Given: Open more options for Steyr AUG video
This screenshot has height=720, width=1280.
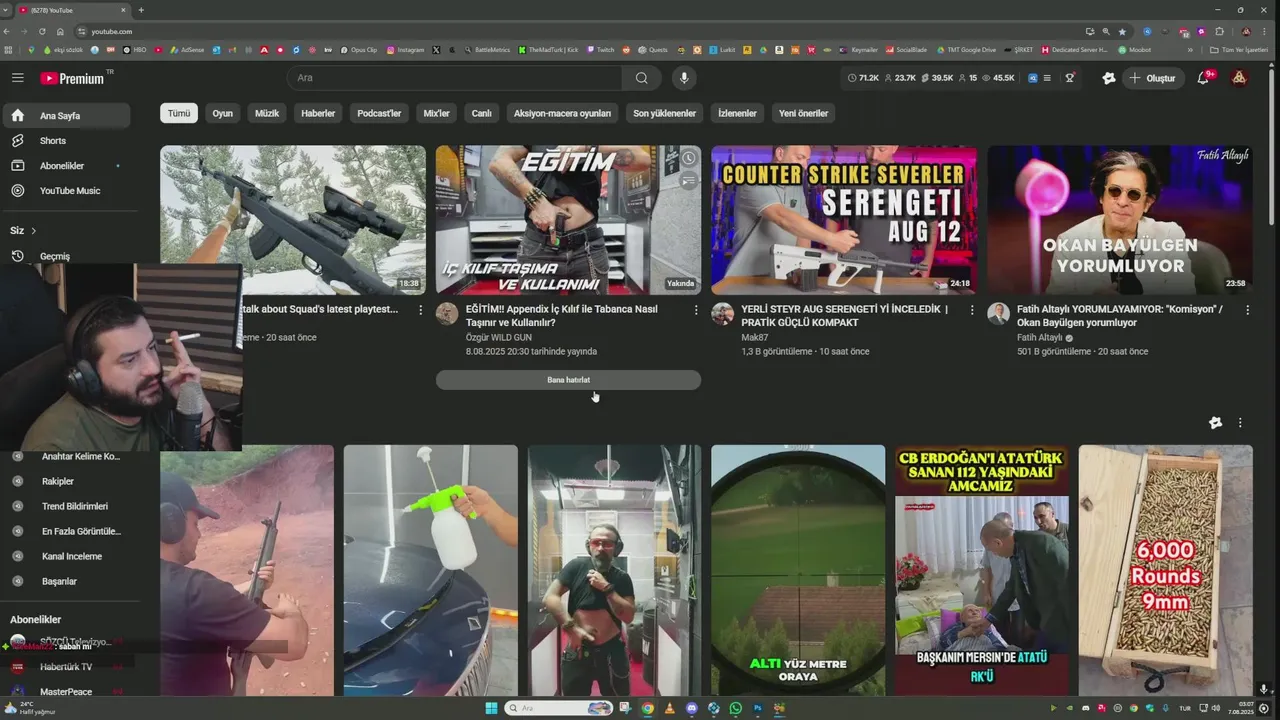Looking at the screenshot, I should click(x=972, y=310).
